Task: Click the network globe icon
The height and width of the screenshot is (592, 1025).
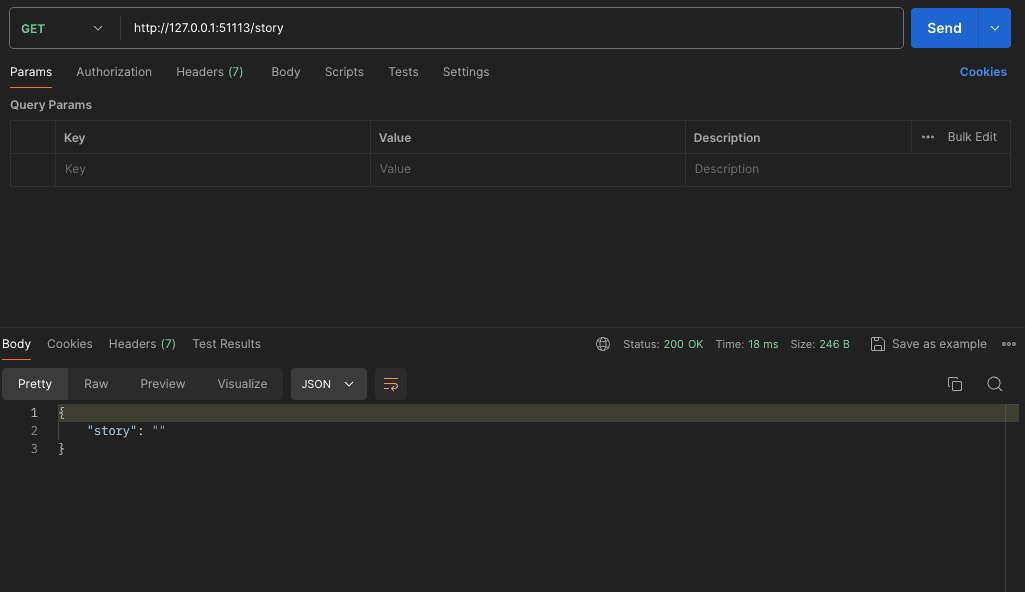Action: point(603,344)
